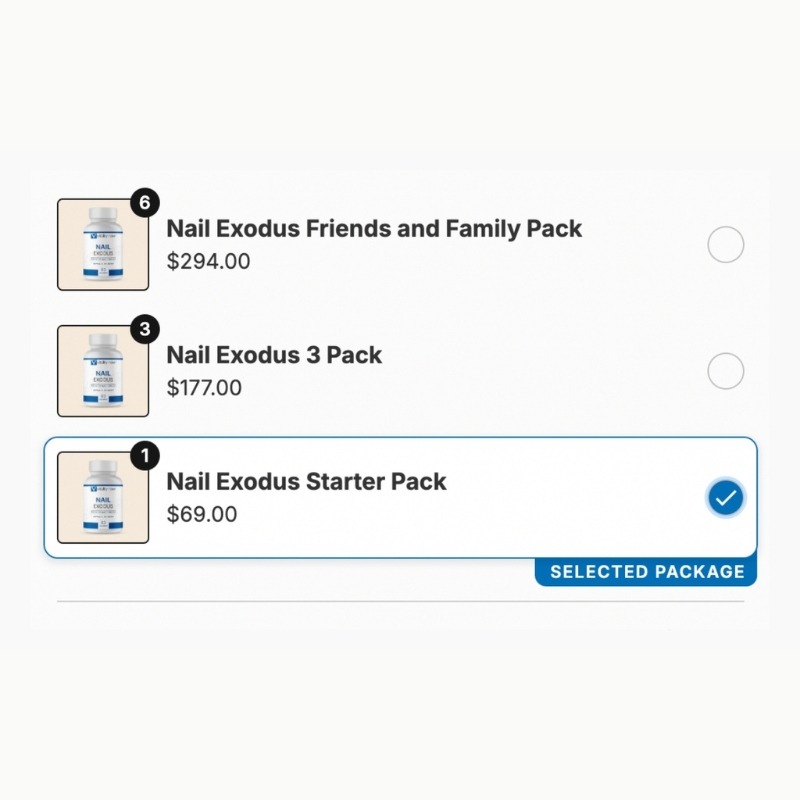The image size is (800, 800).
Task: Click the $177.00 price text
Action: point(204,388)
